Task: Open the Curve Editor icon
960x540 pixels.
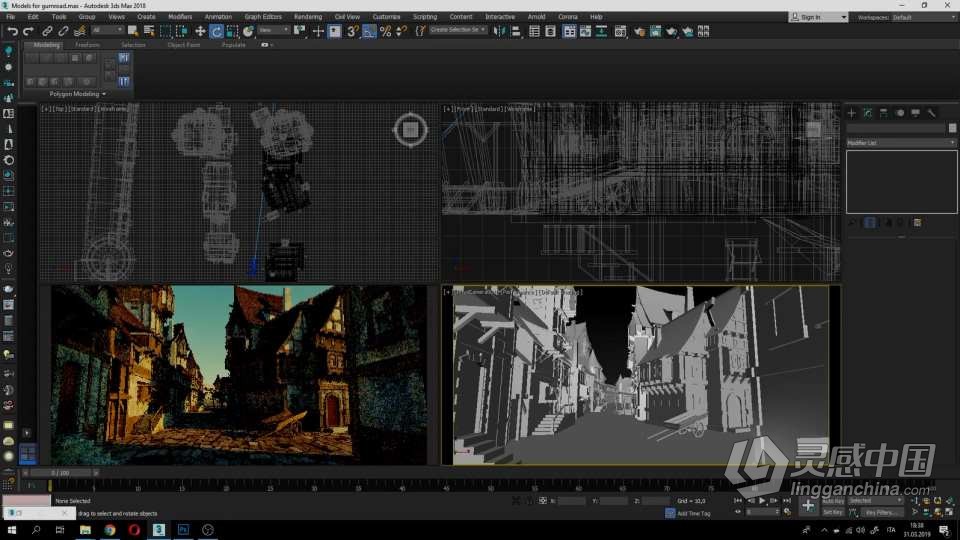Action: click(586, 31)
